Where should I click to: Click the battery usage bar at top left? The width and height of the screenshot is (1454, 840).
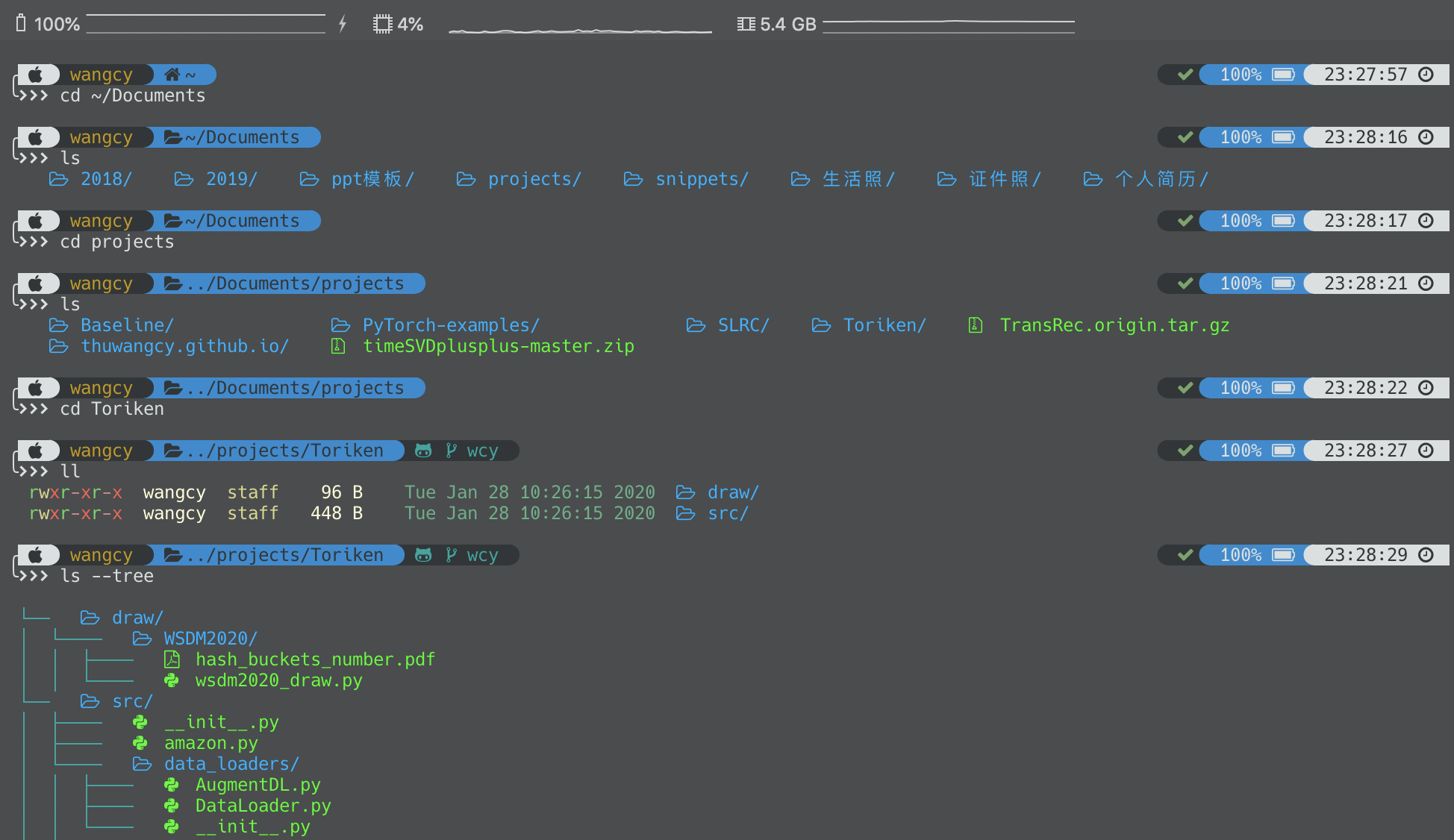click(x=205, y=24)
